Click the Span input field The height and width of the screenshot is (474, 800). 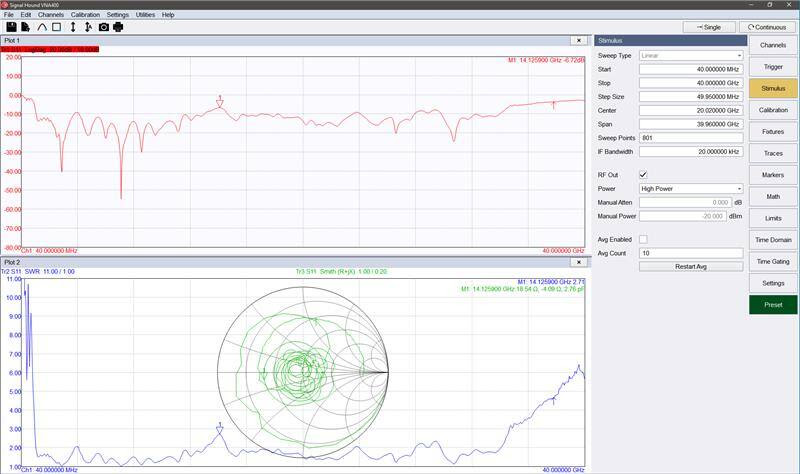coord(691,124)
